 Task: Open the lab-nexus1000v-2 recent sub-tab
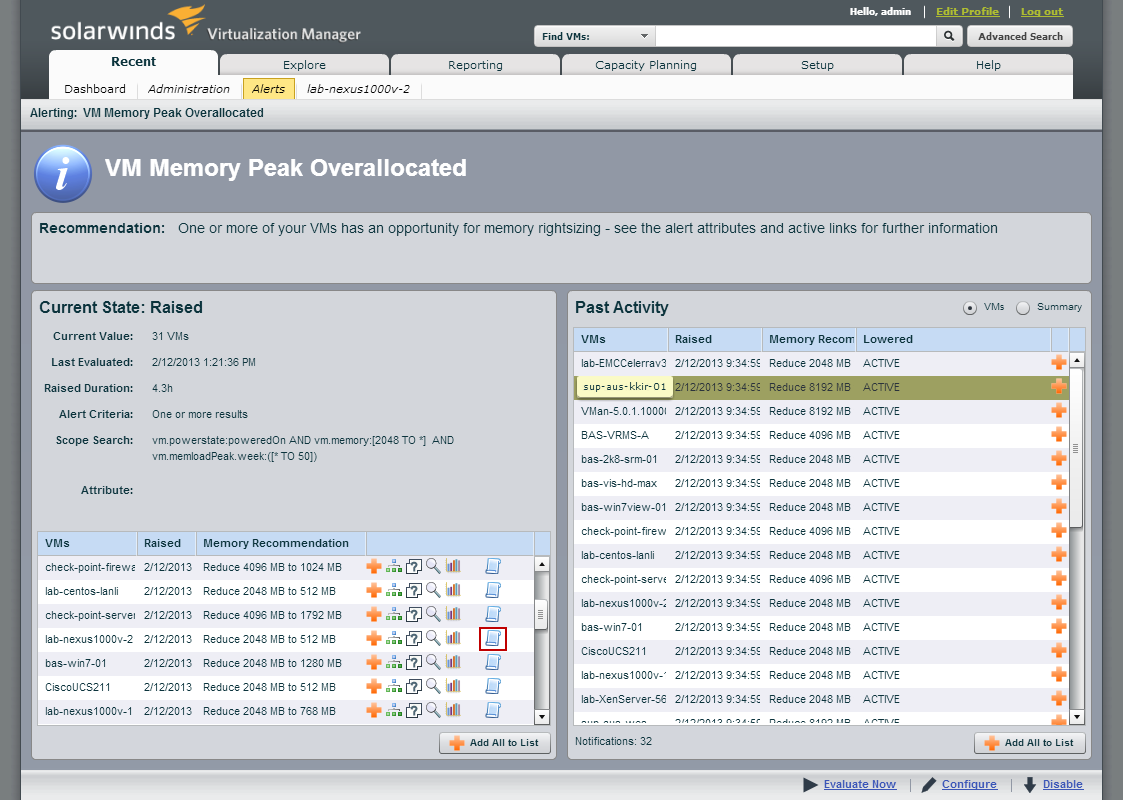tap(358, 89)
